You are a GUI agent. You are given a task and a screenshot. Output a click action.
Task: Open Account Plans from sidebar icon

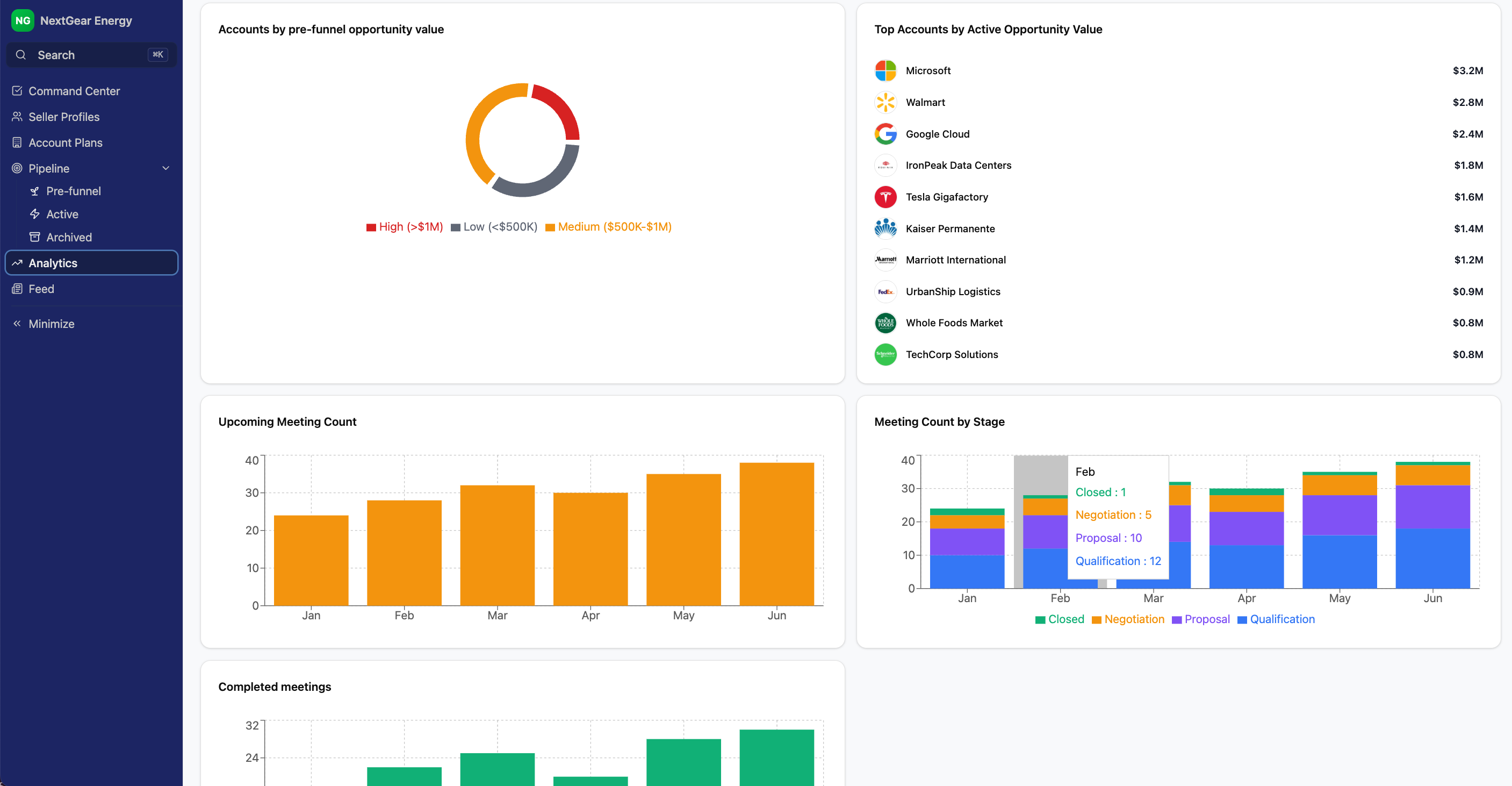[x=17, y=142]
